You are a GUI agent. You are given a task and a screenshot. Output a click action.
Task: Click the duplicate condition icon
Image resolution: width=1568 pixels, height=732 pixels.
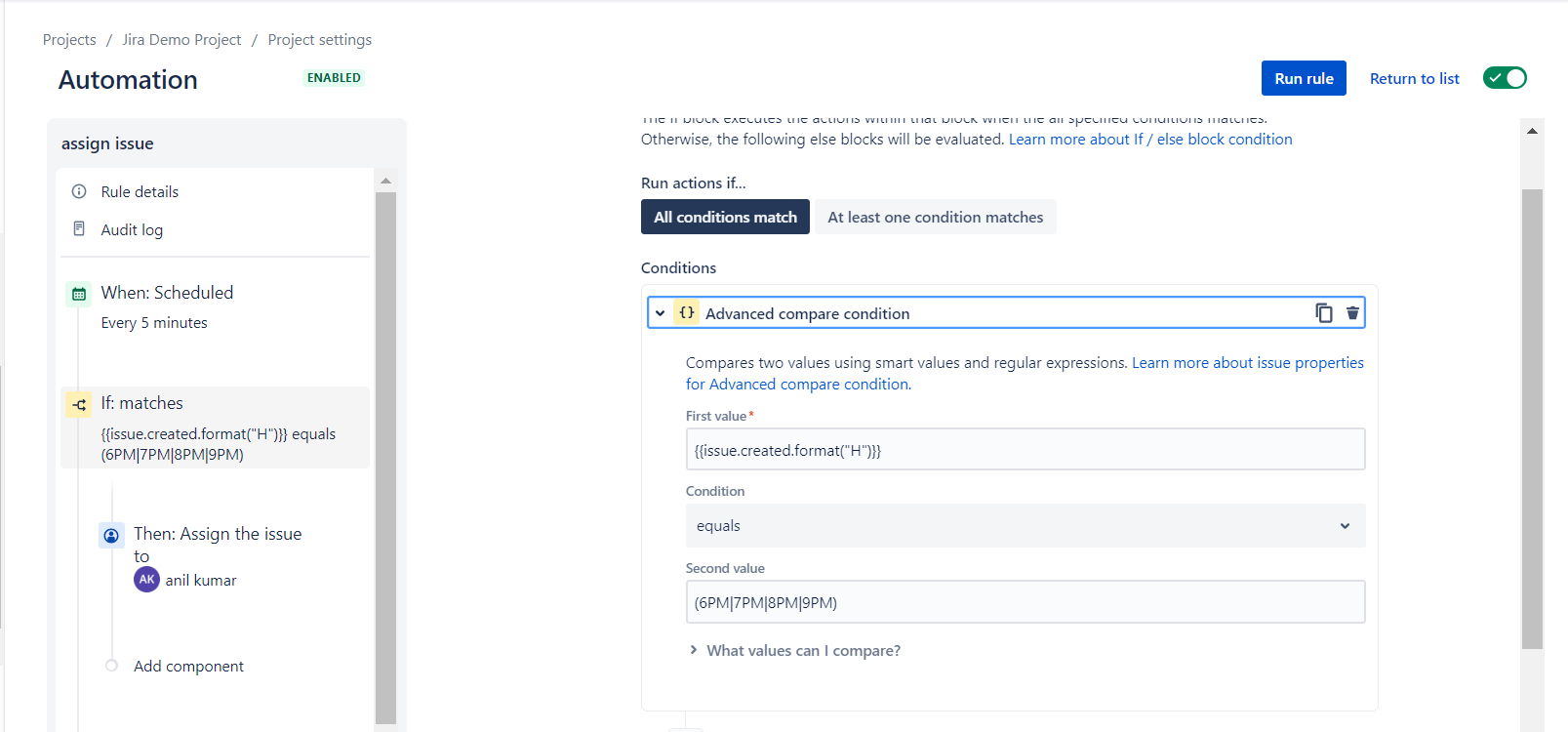coord(1323,313)
